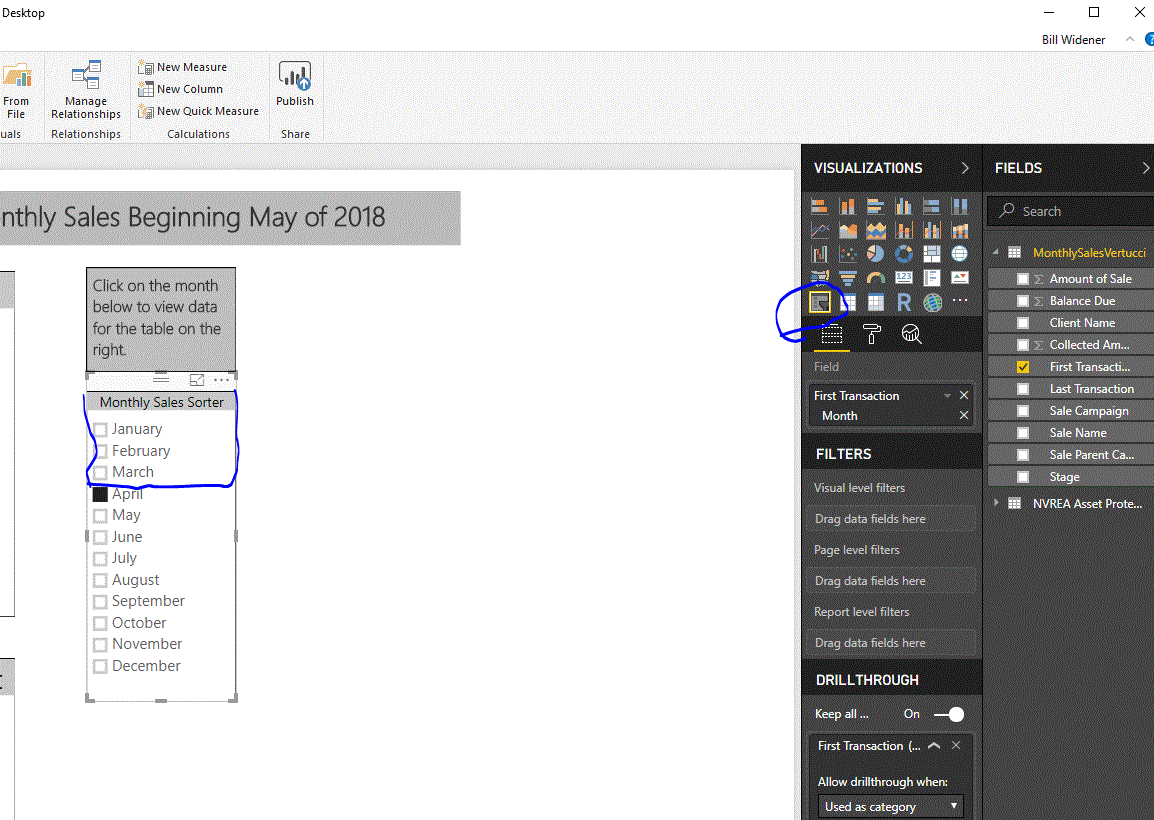Open the slicer's More options ellipsis

[x=222, y=380]
